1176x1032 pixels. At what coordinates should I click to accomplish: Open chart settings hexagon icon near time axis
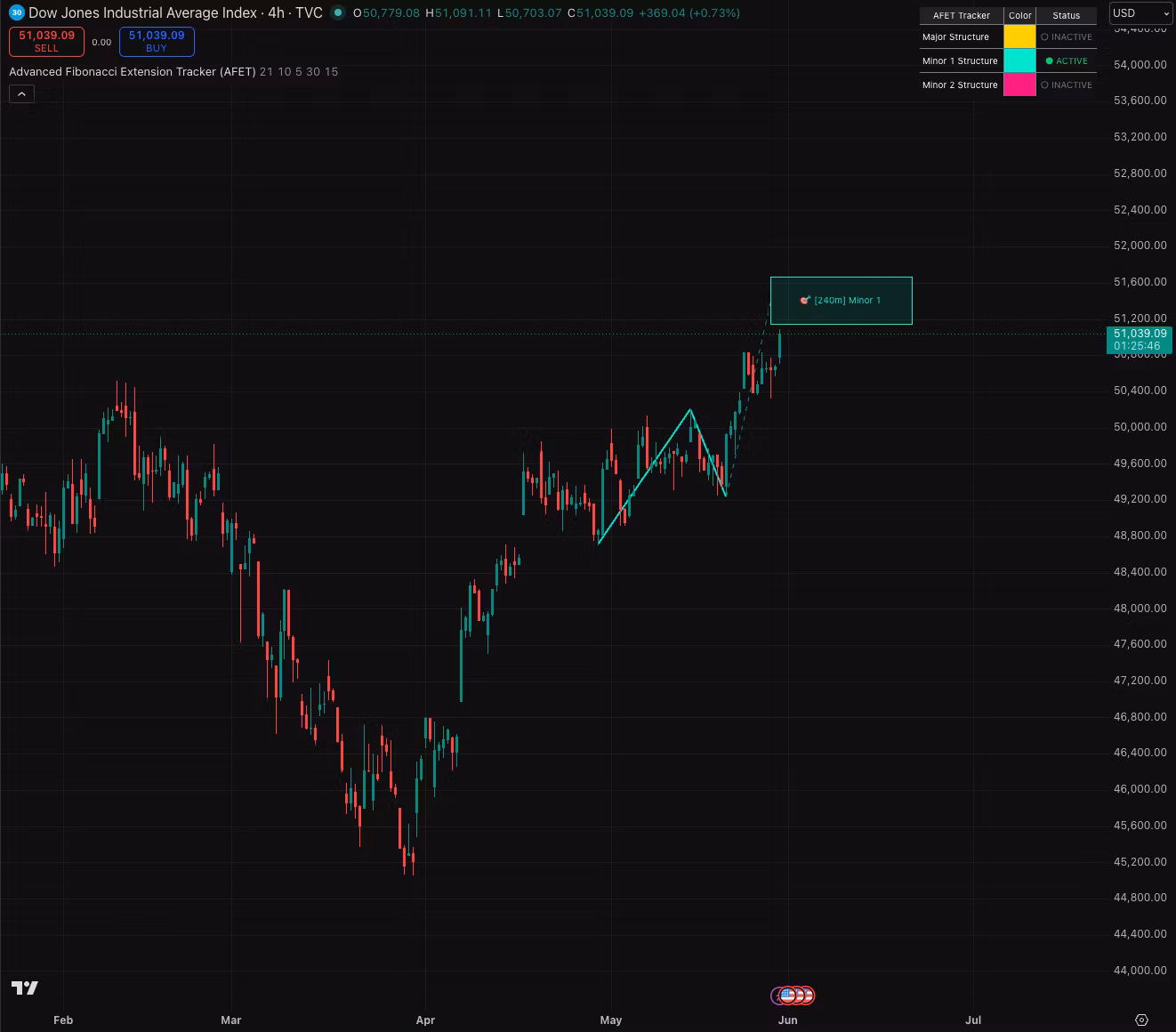click(x=1142, y=1020)
